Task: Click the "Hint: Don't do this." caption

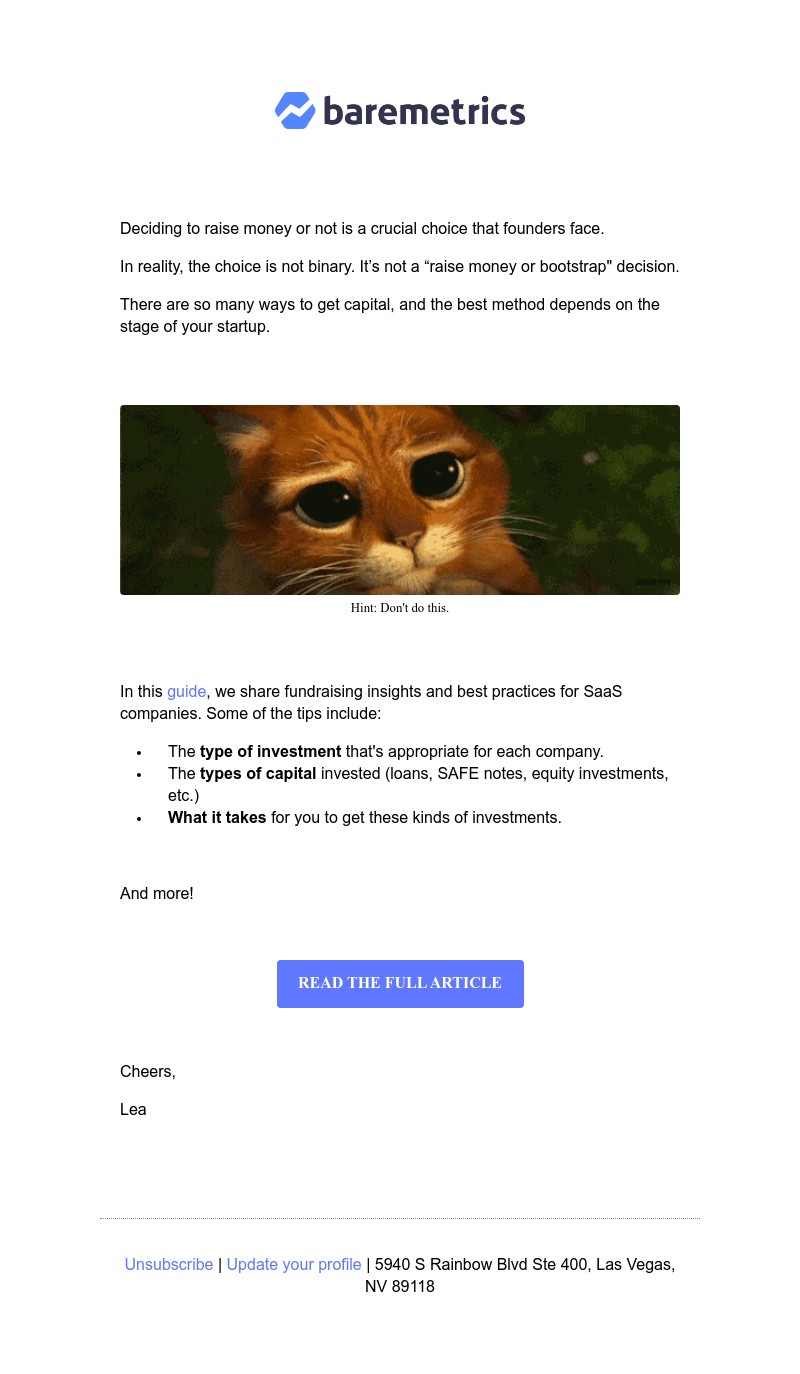Action: [400, 608]
